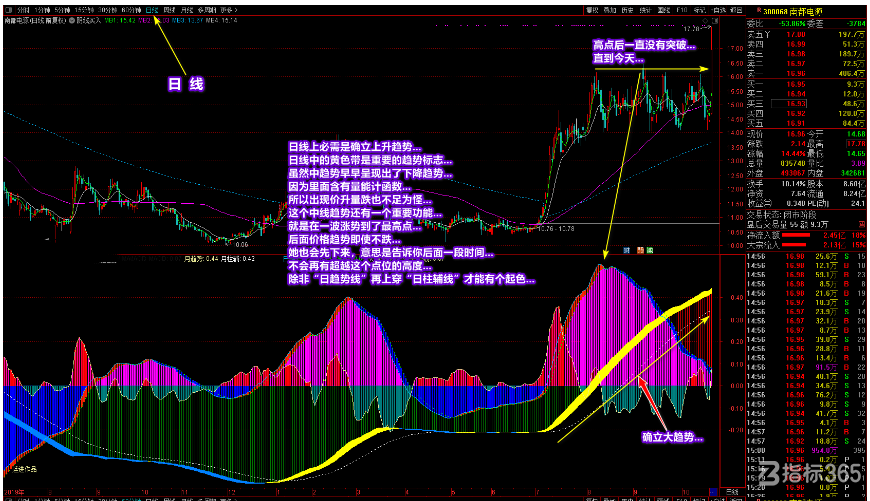Select the 15分钟 period tab

(x=84, y=10)
